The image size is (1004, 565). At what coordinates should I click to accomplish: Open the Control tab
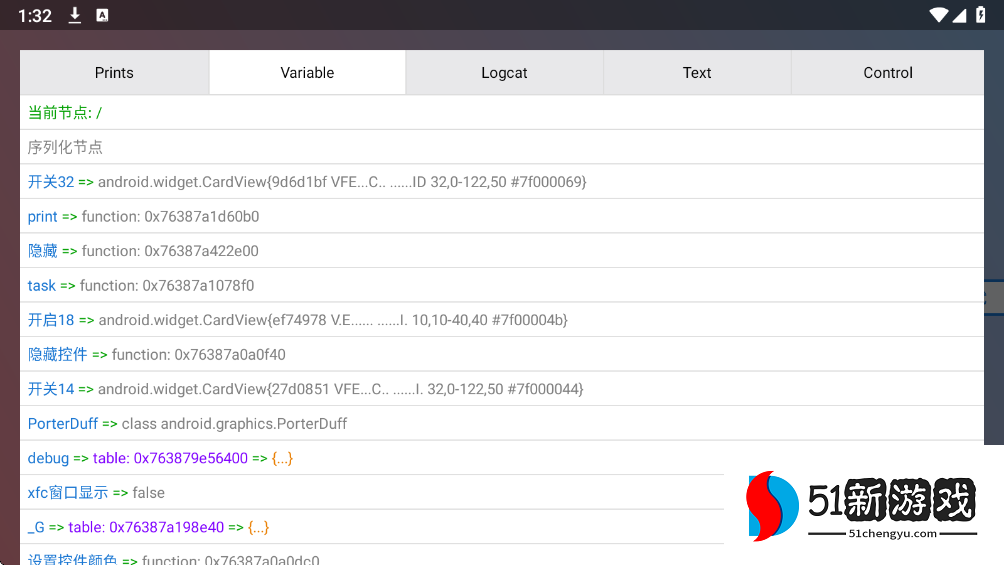[888, 73]
